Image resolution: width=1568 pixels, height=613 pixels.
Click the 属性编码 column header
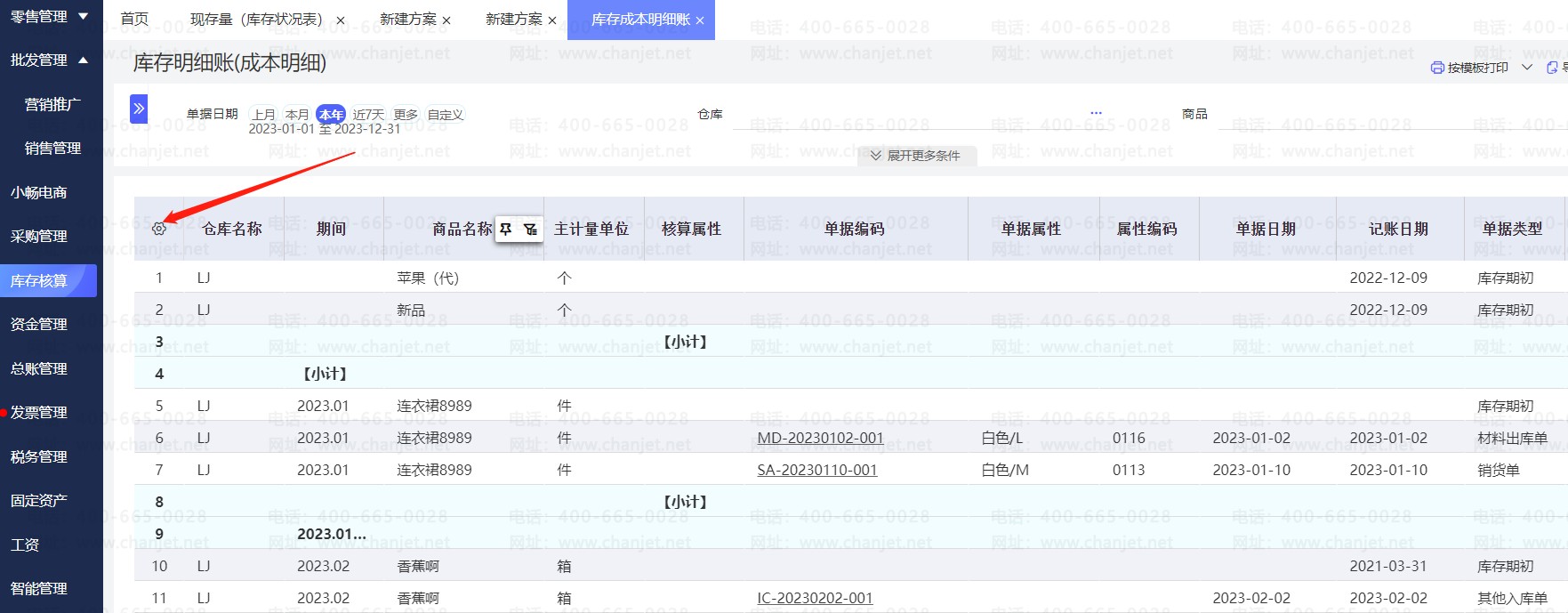(1147, 229)
